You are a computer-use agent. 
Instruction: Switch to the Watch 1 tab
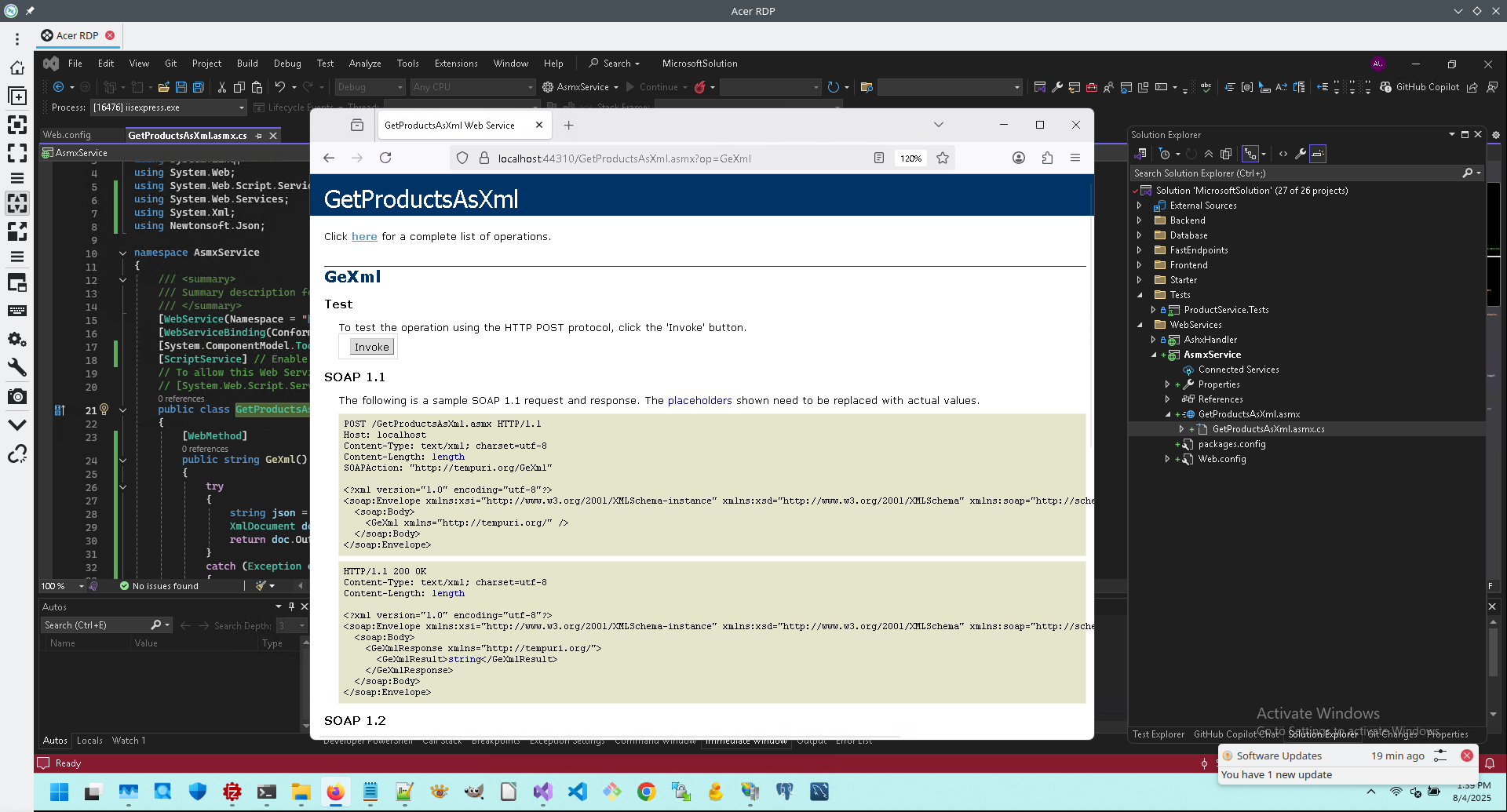tap(129, 741)
